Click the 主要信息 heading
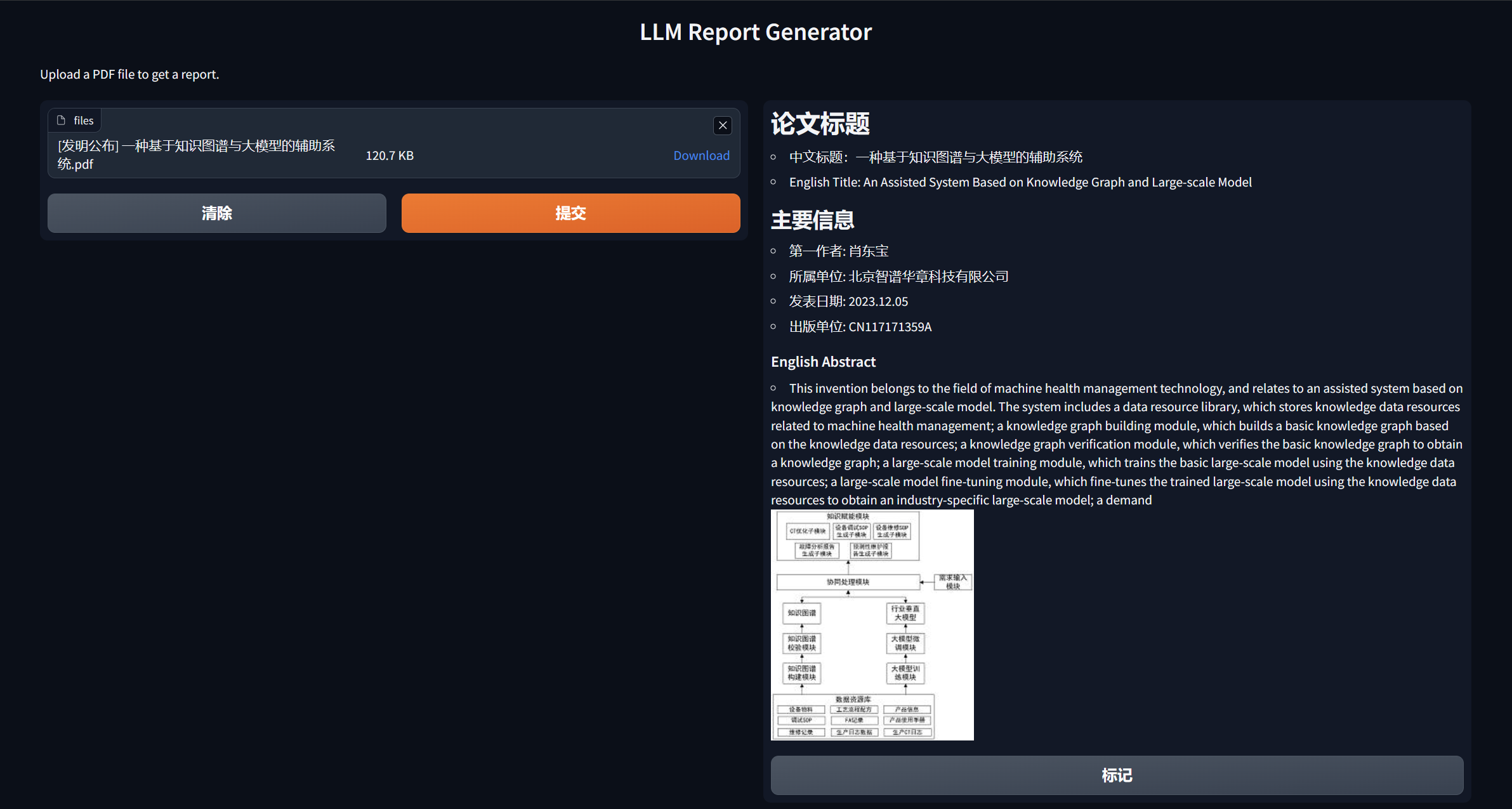Screen dimensions: 1512x809 [x=813, y=220]
